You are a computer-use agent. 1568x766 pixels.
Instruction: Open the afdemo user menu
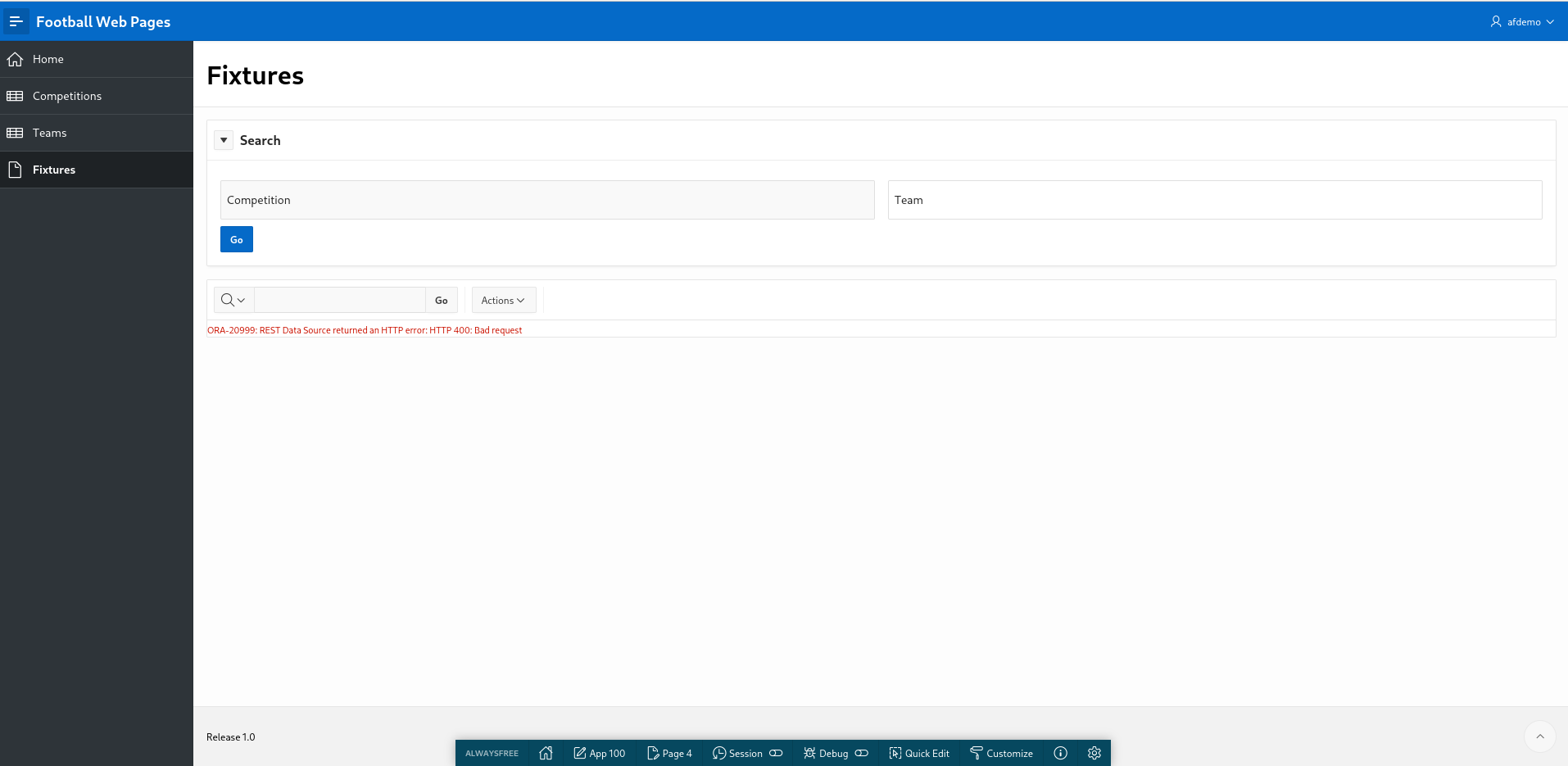1521,21
